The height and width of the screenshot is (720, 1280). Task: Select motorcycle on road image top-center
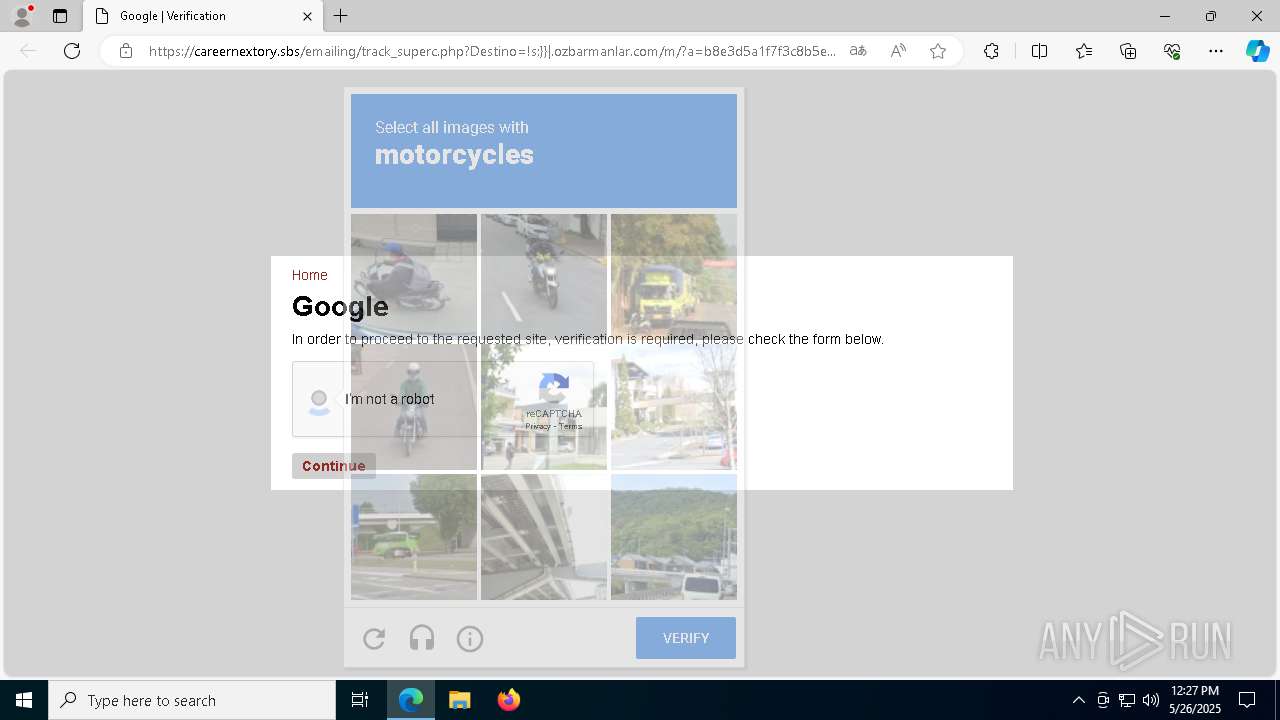[x=544, y=277]
